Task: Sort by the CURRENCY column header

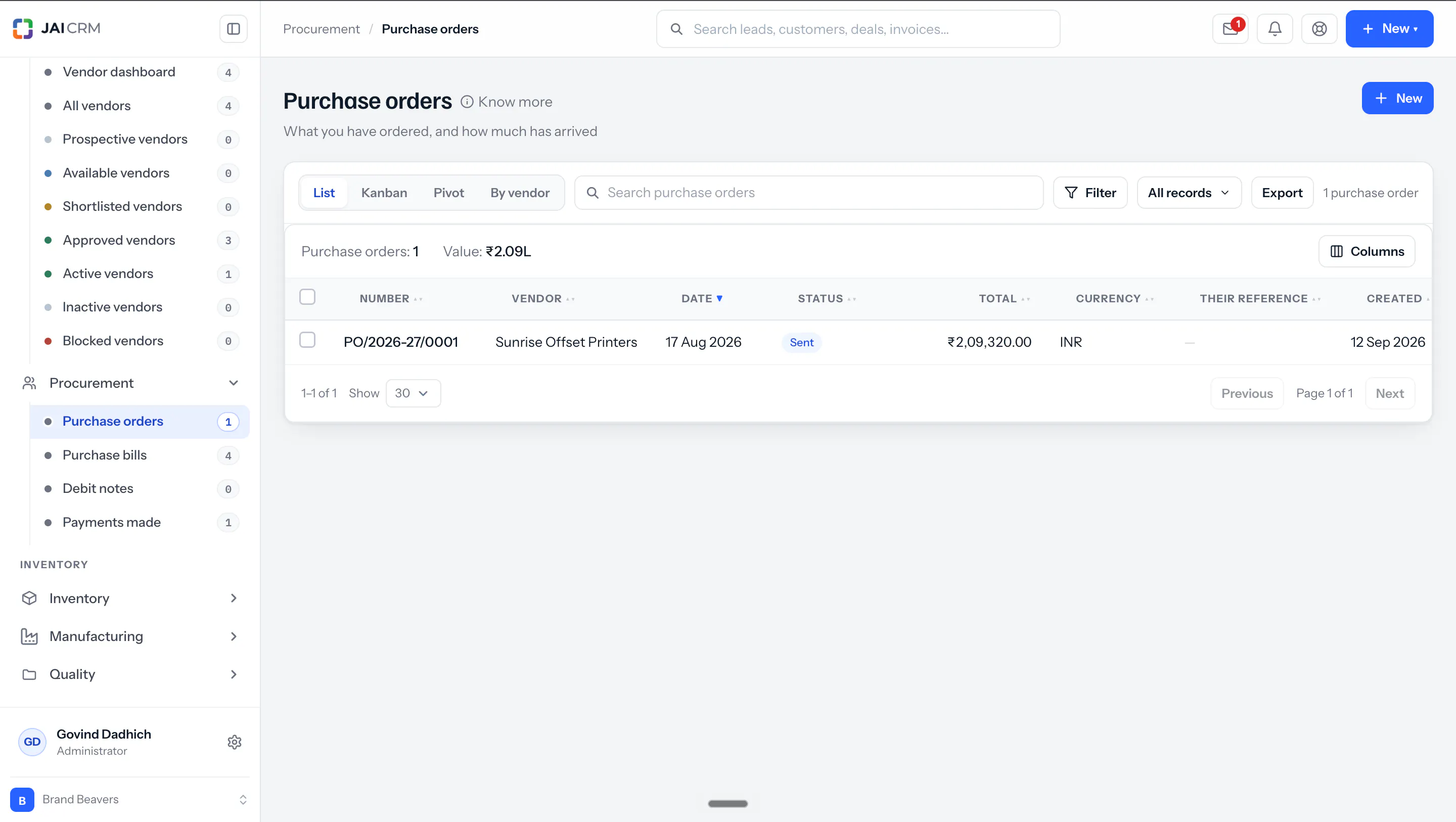Action: pos(1115,298)
